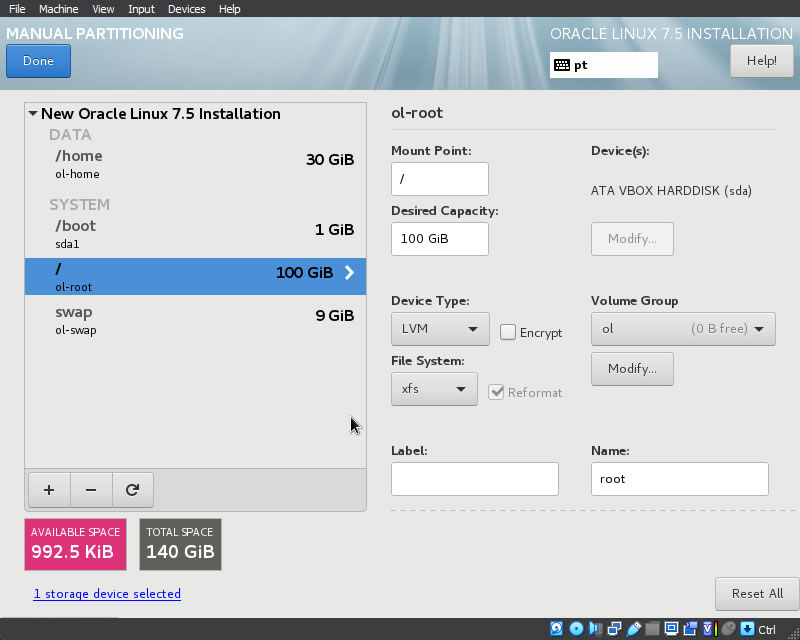Screen dimensions: 800x640
Task: Focus the Name field containing root
Action: pos(680,479)
